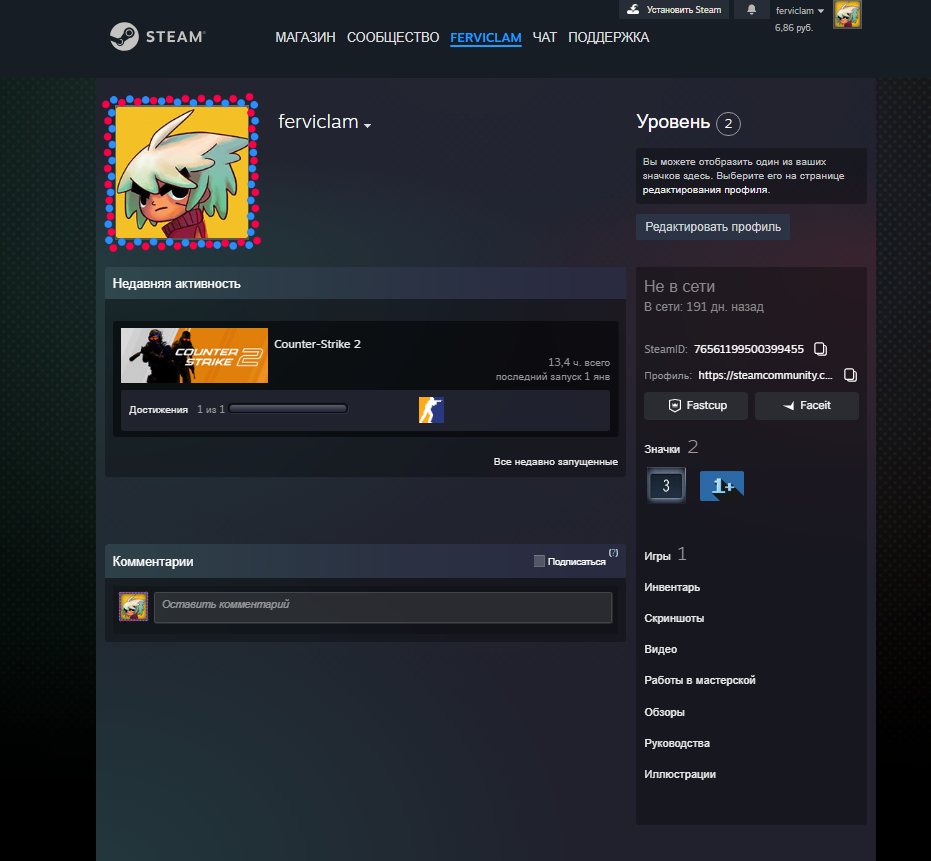This screenshot has width=931, height=861.
Task: Click the Steam logo icon
Action: (124, 37)
